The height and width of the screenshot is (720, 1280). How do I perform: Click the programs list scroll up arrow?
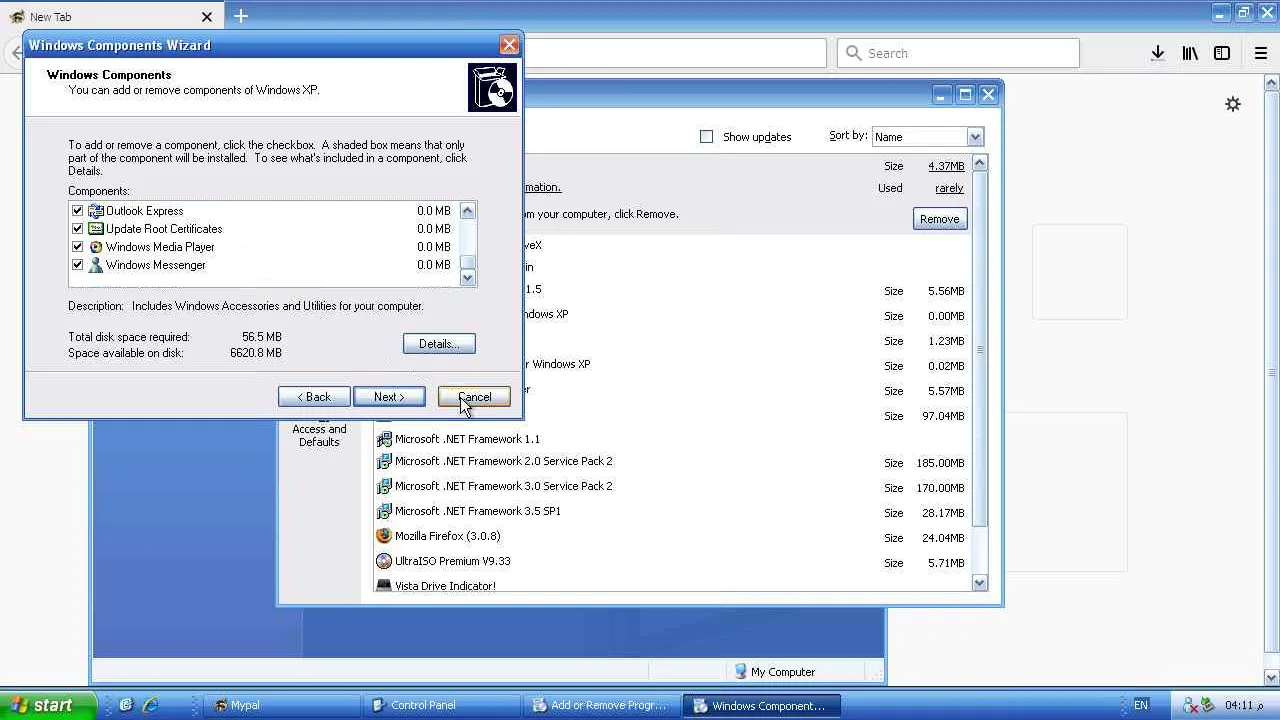pyautogui.click(x=979, y=163)
